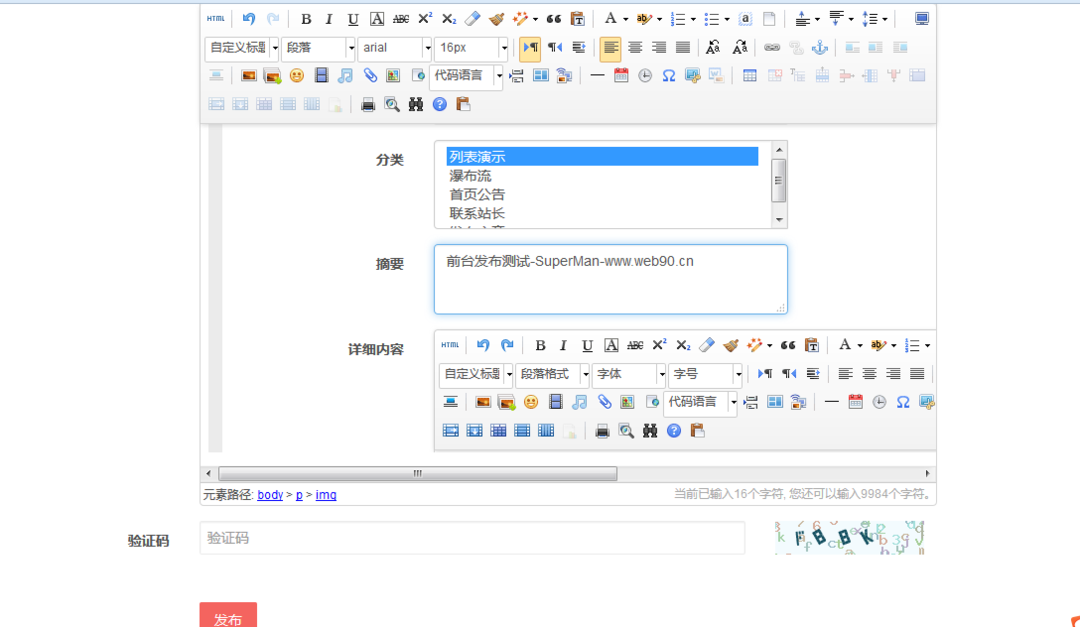Viewport: 1080px width, 627px height.
Task: Click the outer editor's eraser clear-format icon
Action: click(472, 19)
